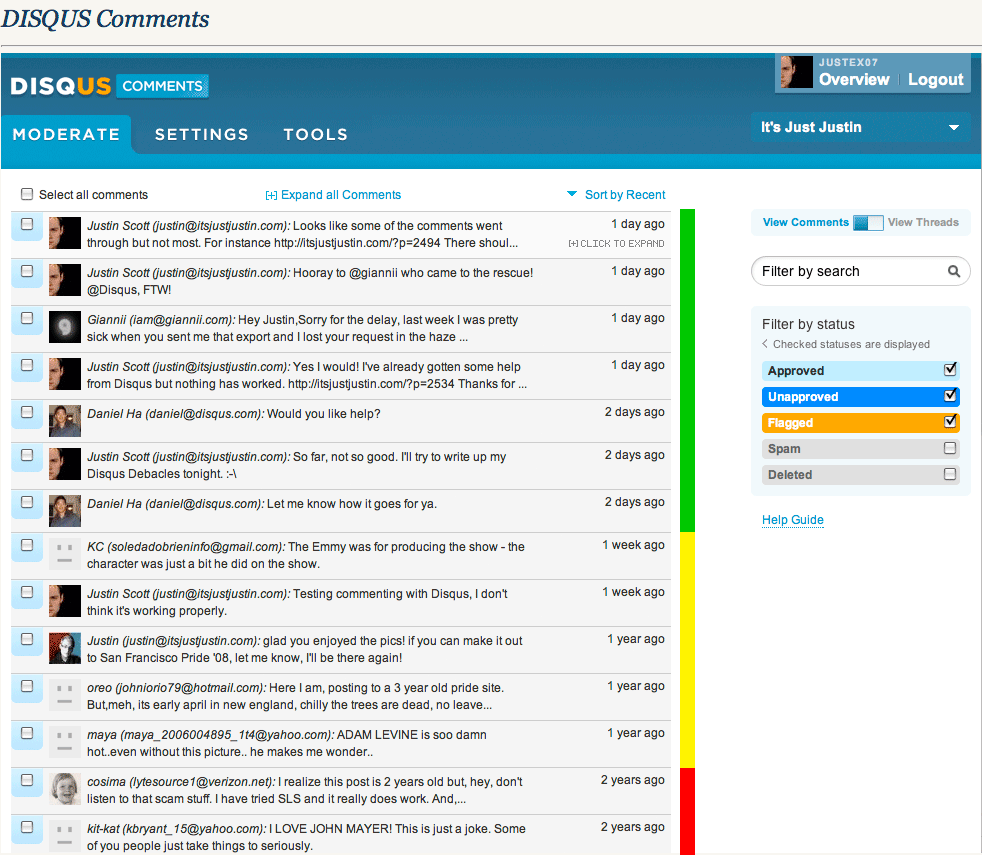
Task: Click the Filter by search field
Action: pyautogui.click(x=850, y=271)
